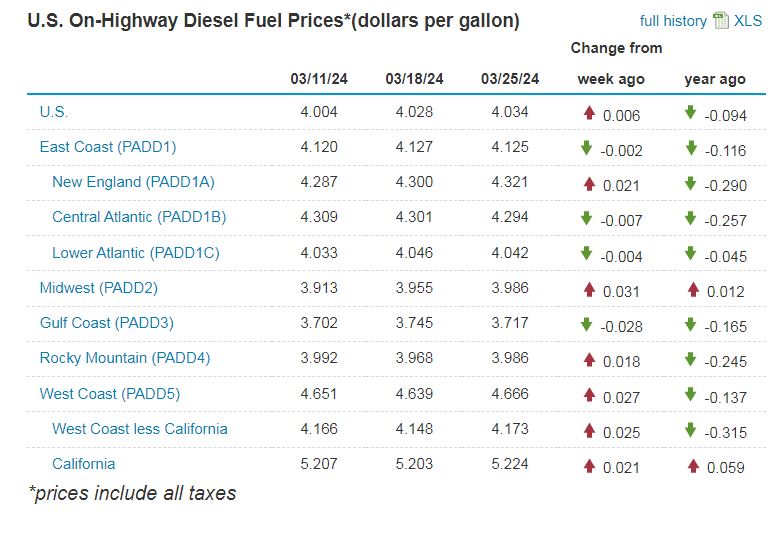Select the Central Atlantic (PADD1B) link

pos(139,217)
